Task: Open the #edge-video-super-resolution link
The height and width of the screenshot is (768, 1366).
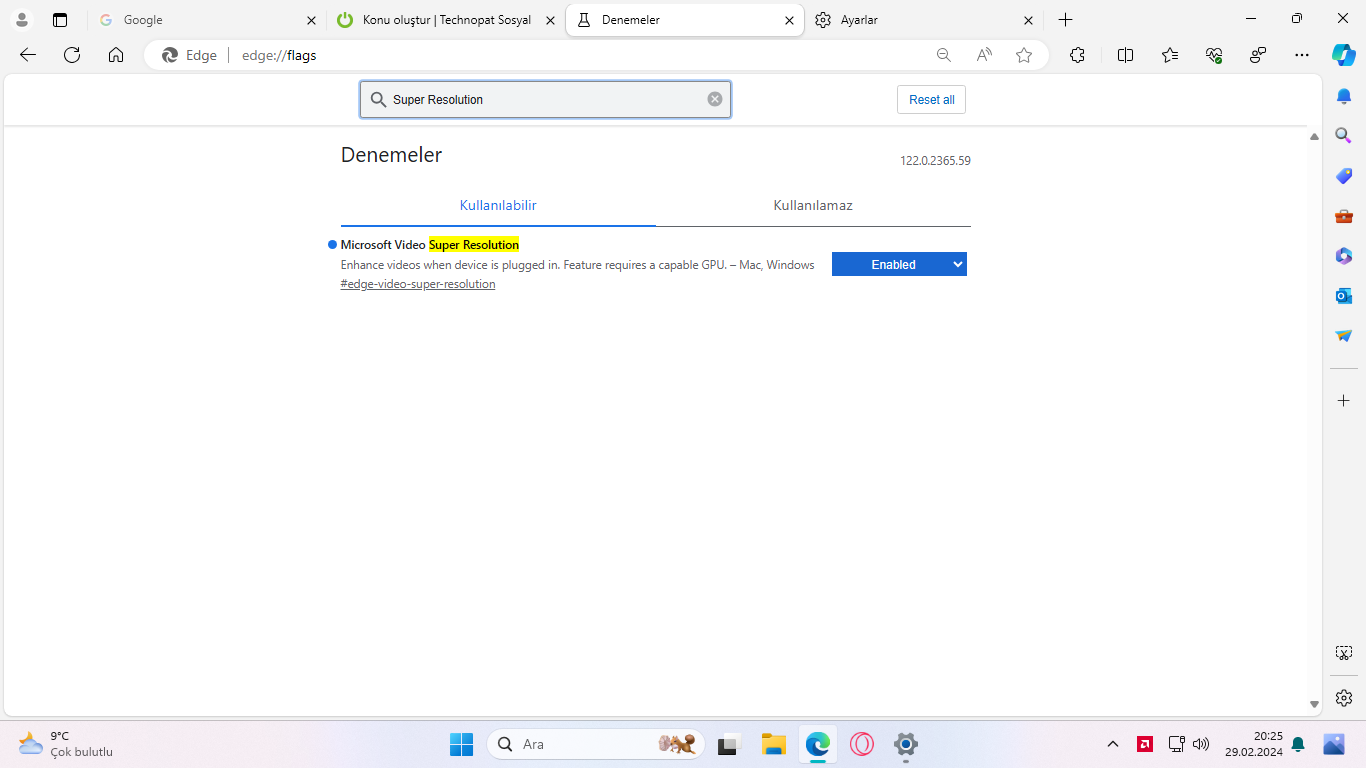Action: point(418,284)
